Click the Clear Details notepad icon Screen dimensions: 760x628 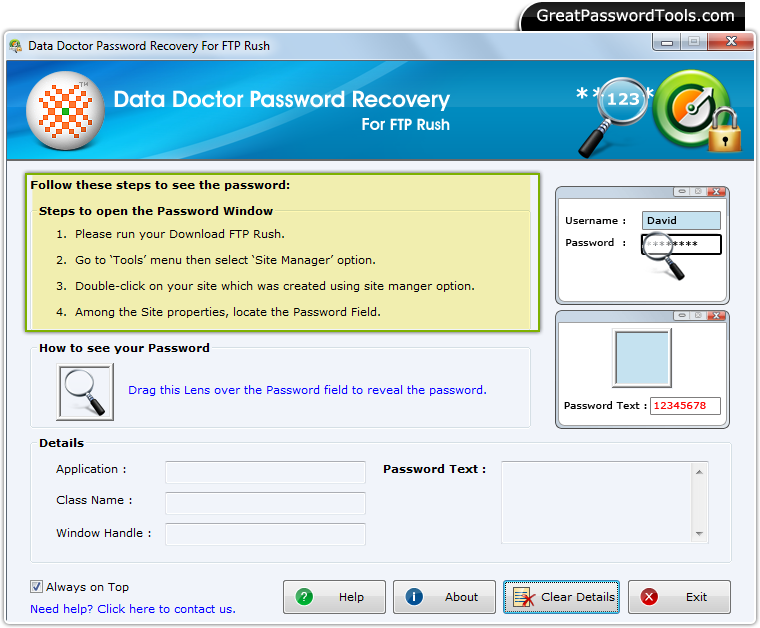(523, 597)
